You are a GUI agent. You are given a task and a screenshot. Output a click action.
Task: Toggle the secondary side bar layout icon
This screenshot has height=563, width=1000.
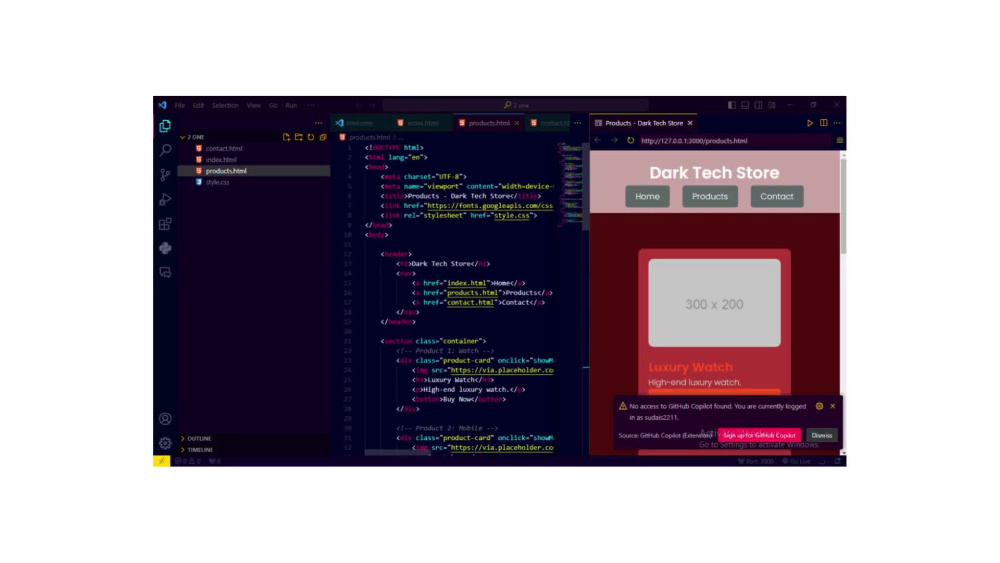pyautogui.click(x=758, y=105)
